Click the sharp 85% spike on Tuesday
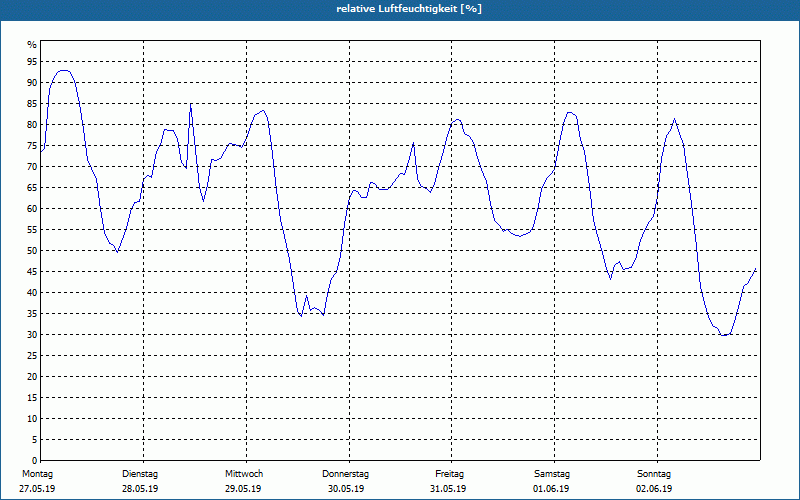Viewport: 800px width, 500px height. coord(190,104)
